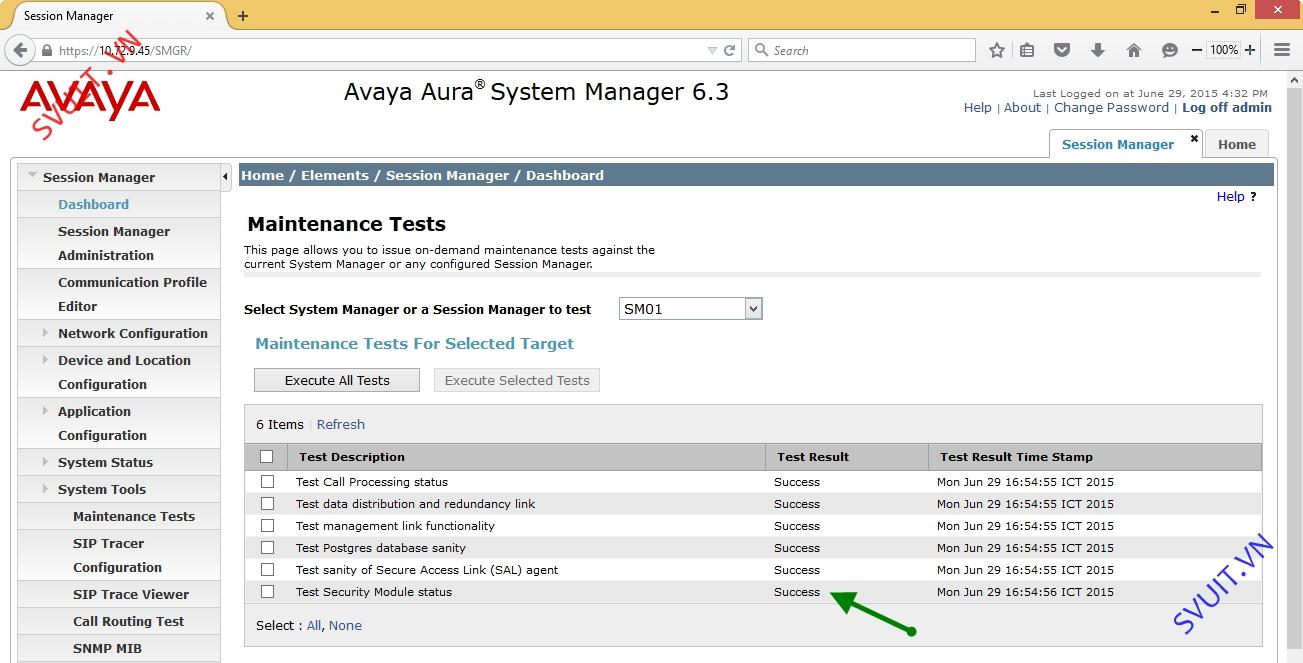
Task: Open the SM01 target selection dropdown
Action: coord(691,309)
